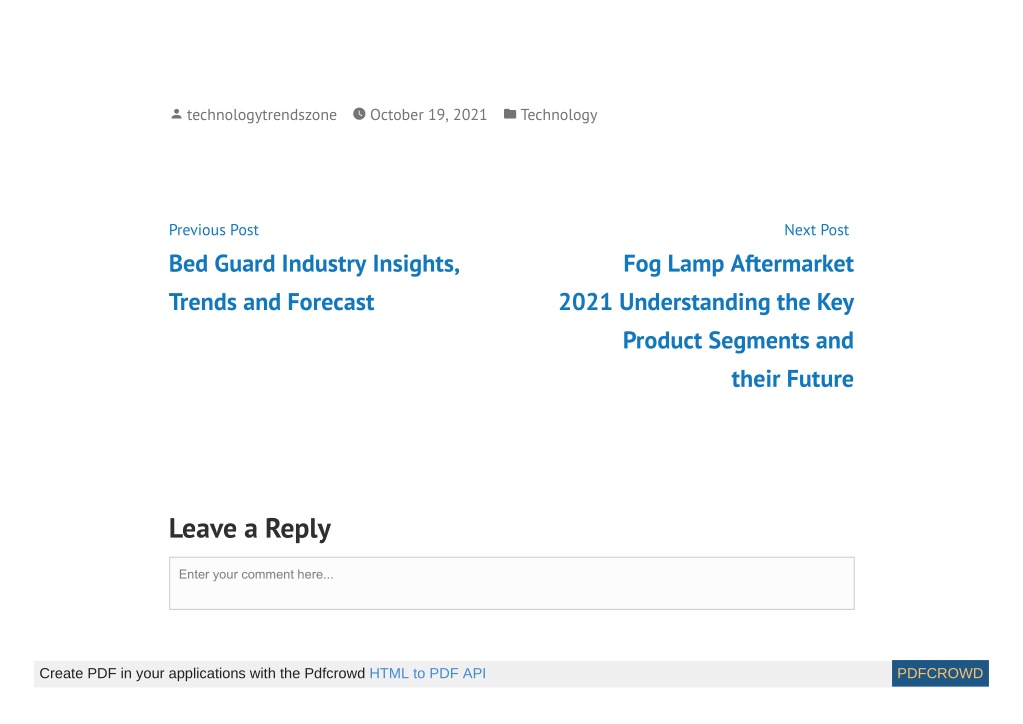
Task: Click the their Future title line
Action: pos(792,379)
